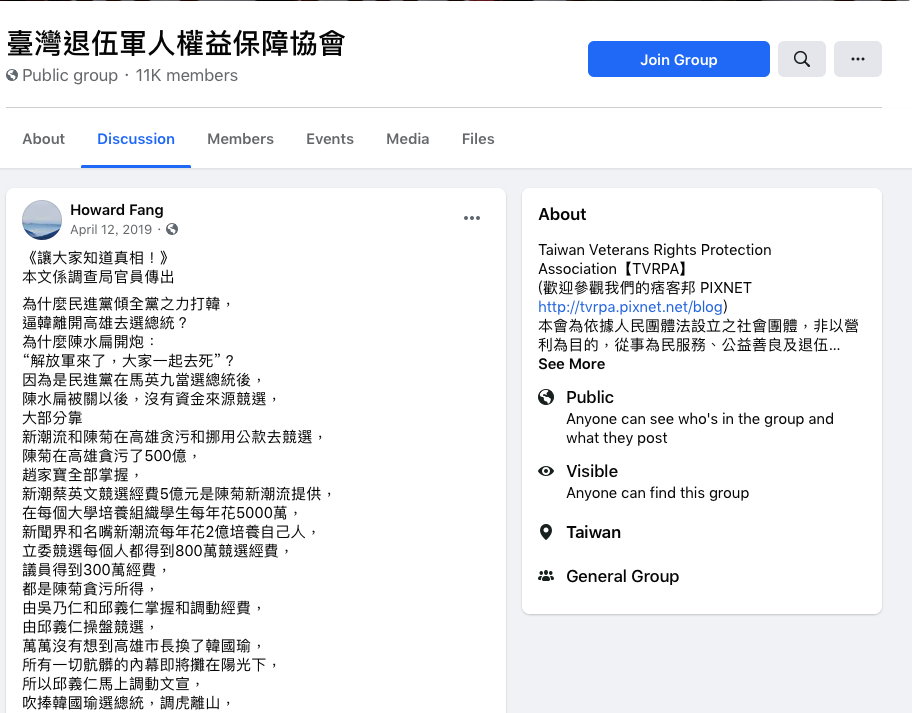Click the text 'Anyone can find this group'
The width and height of the screenshot is (912, 713).
[x=657, y=493]
